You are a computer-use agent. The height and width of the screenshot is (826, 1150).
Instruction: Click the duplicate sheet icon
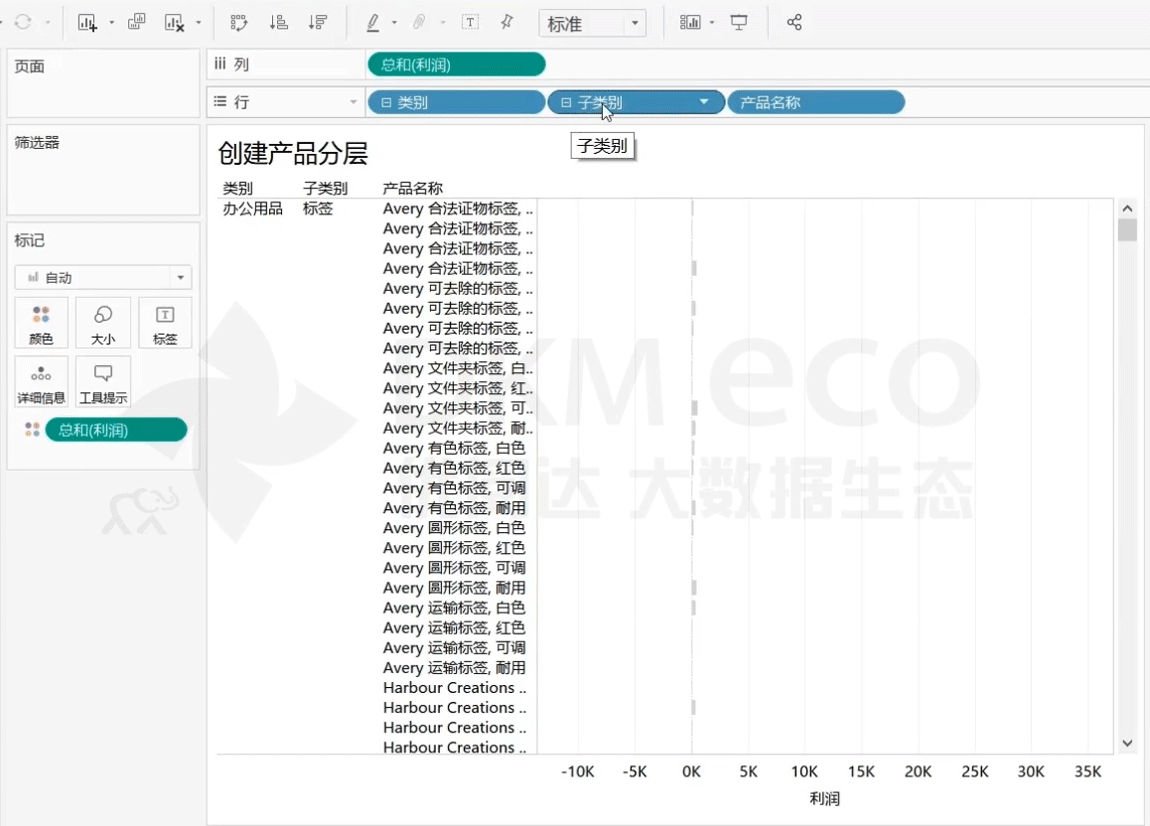coord(137,23)
